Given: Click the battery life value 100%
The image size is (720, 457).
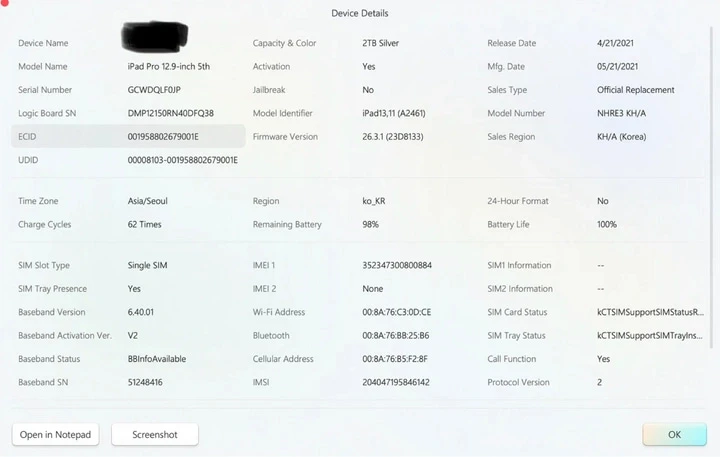Looking at the screenshot, I should tap(607, 224).
